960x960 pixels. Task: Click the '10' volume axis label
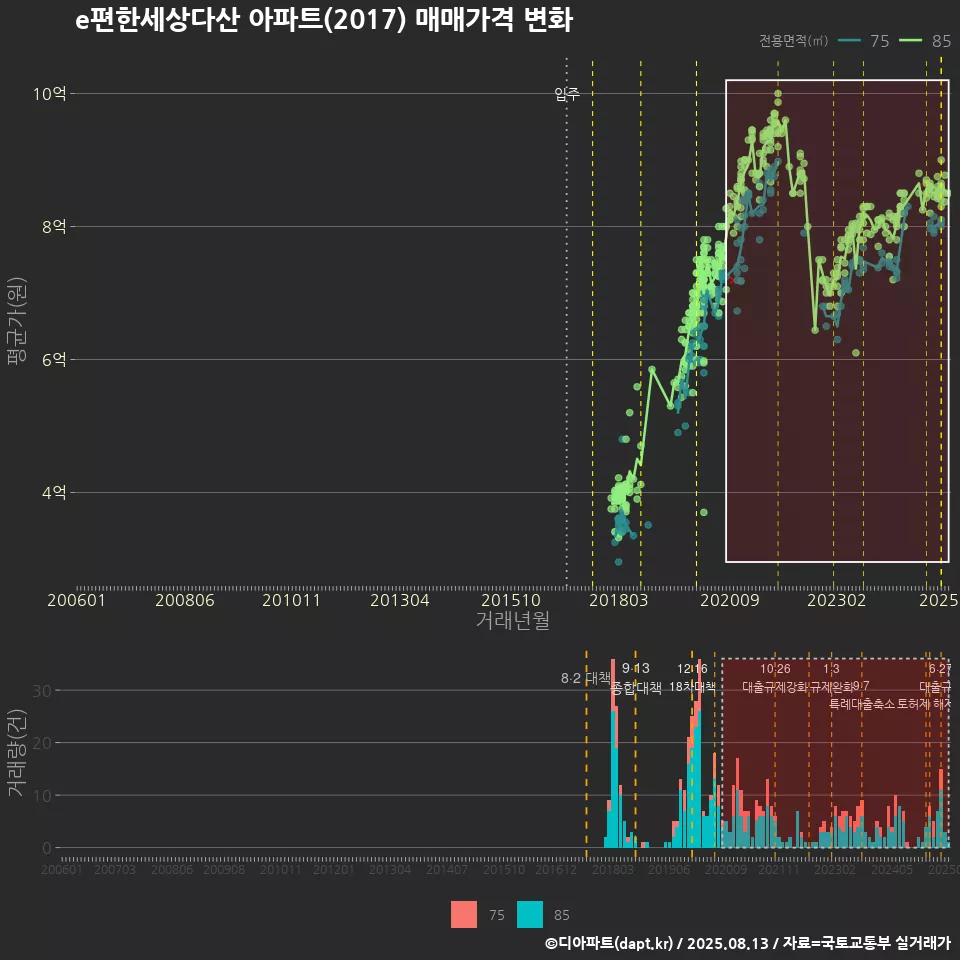pyautogui.click(x=42, y=796)
